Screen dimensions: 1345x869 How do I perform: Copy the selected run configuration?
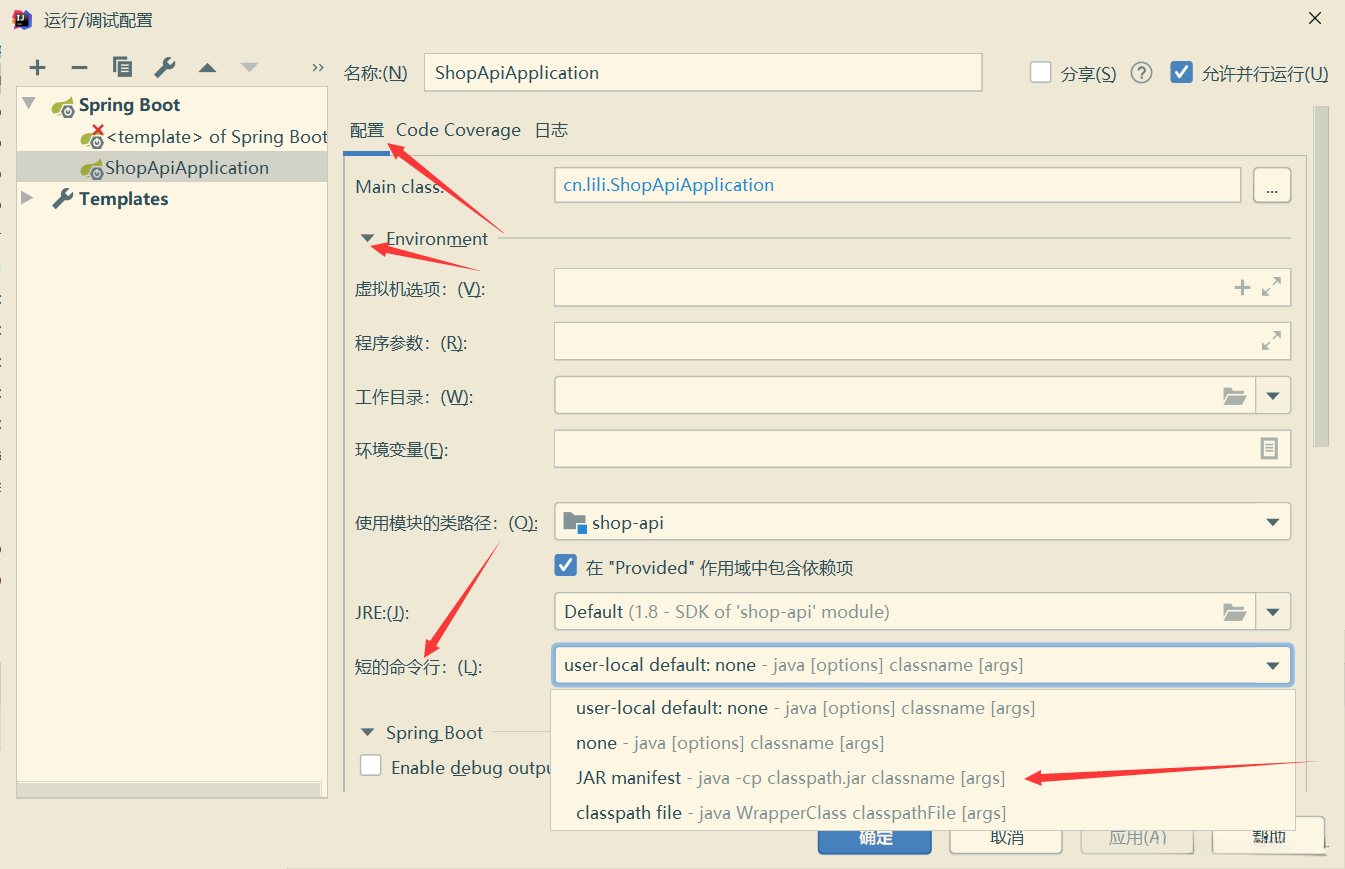[122, 68]
